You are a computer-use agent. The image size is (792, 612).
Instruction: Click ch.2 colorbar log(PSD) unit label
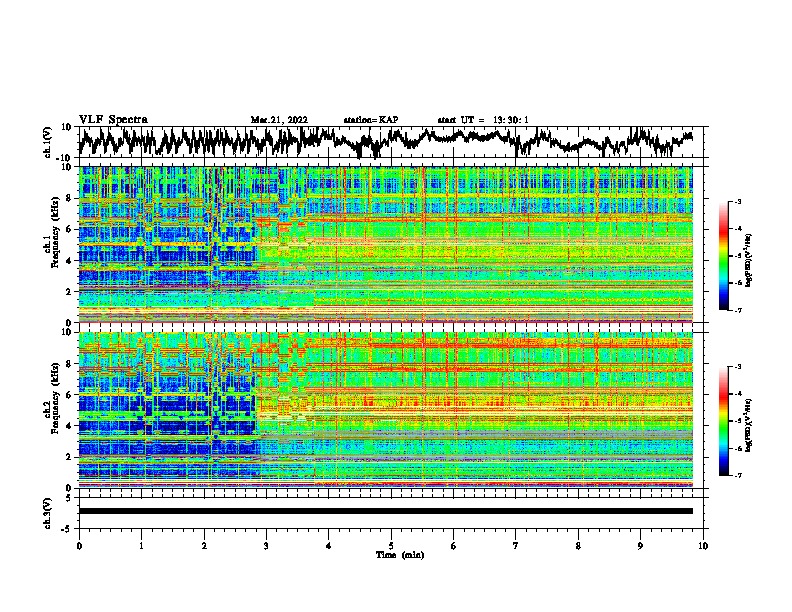(749, 425)
